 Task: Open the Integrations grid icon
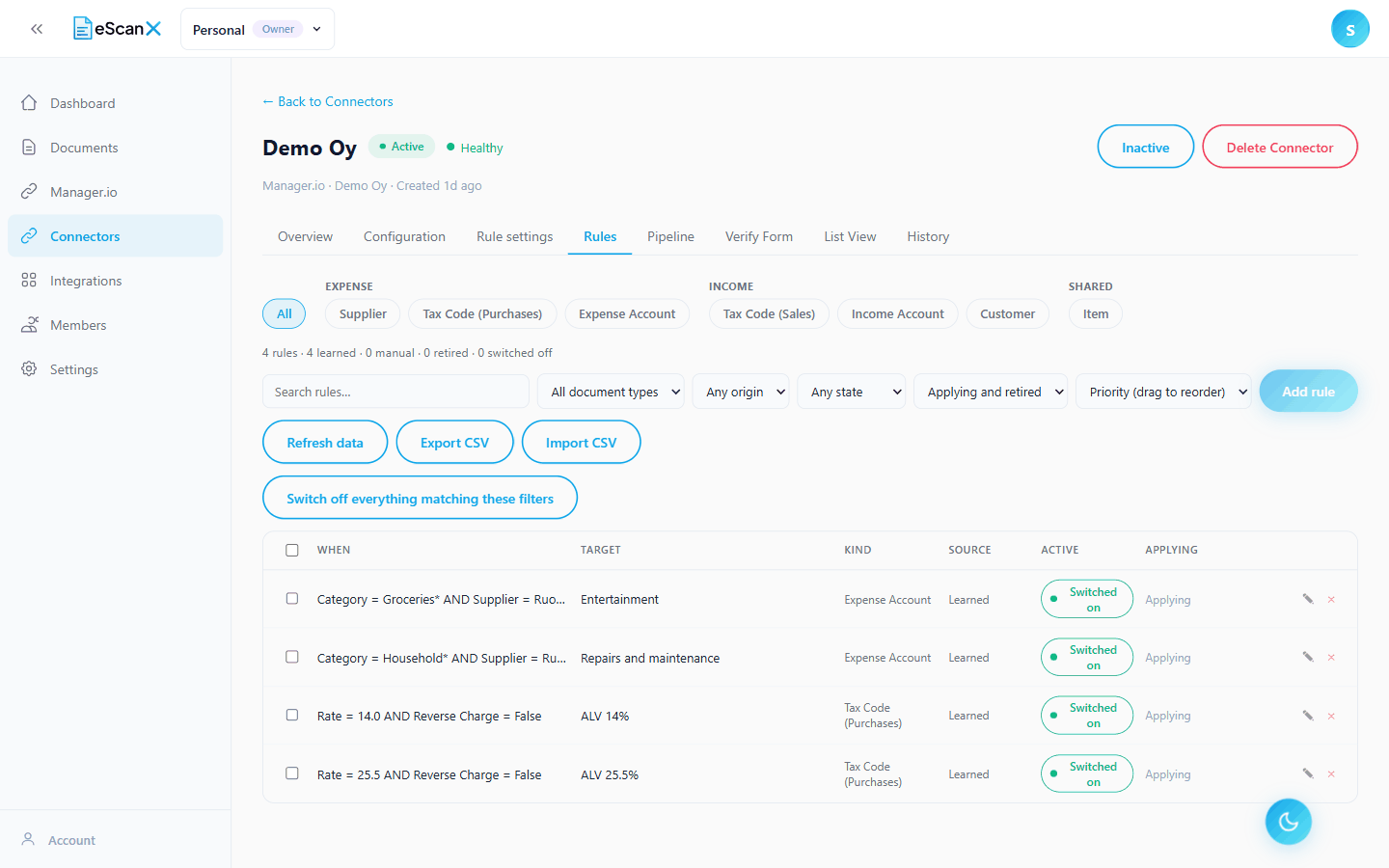29,280
